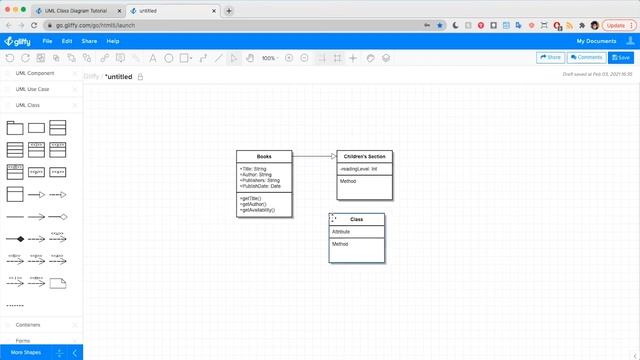Screen dimensions: 640x360
Task: Click the bookmark star in address bar
Action: pyautogui.click(x=440, y=25)
